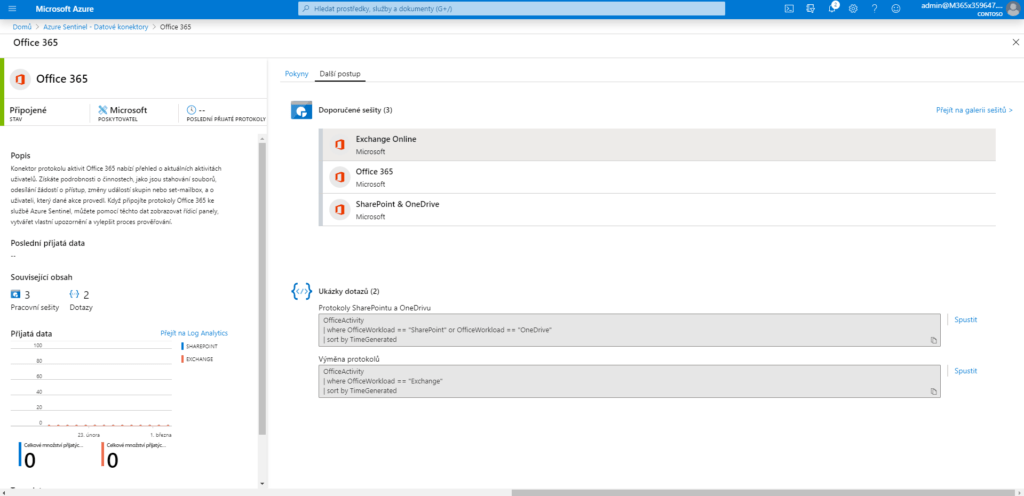Open portal settings gear
The image size is (1024, 496).
tap(853, 8)
